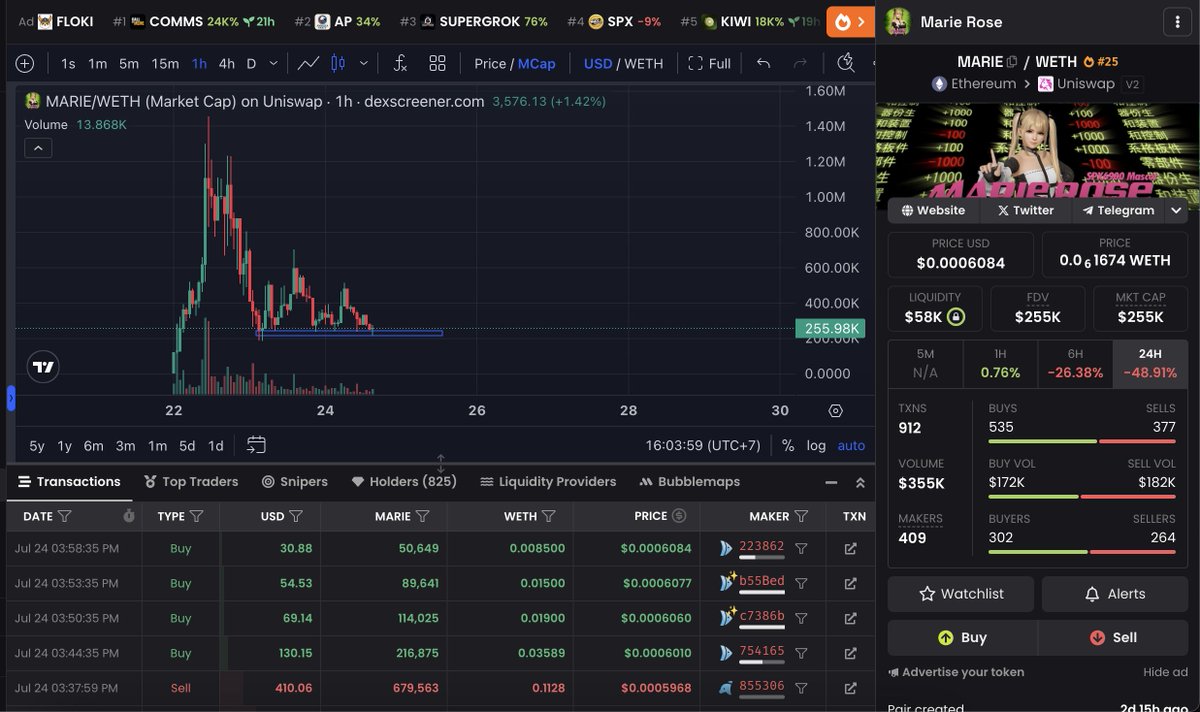Switch chart denomination to WETH
1200x712 pixels.
[644, 63]
